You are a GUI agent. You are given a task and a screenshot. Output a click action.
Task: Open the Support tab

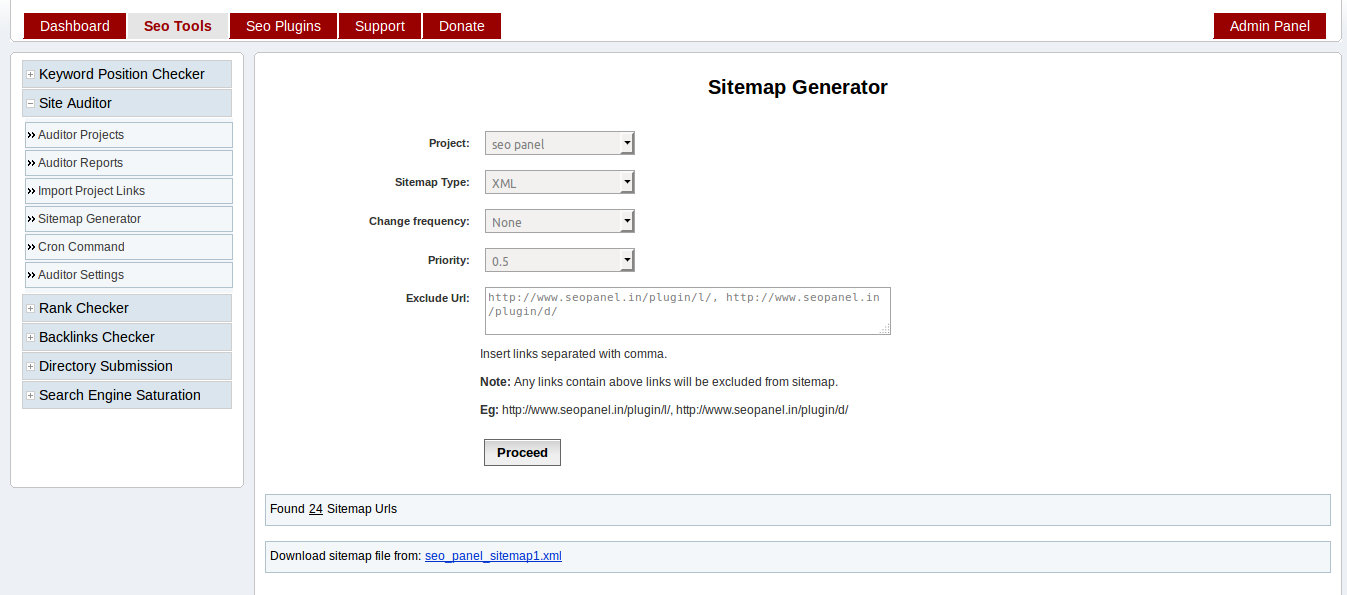click(x=380, y=26)
